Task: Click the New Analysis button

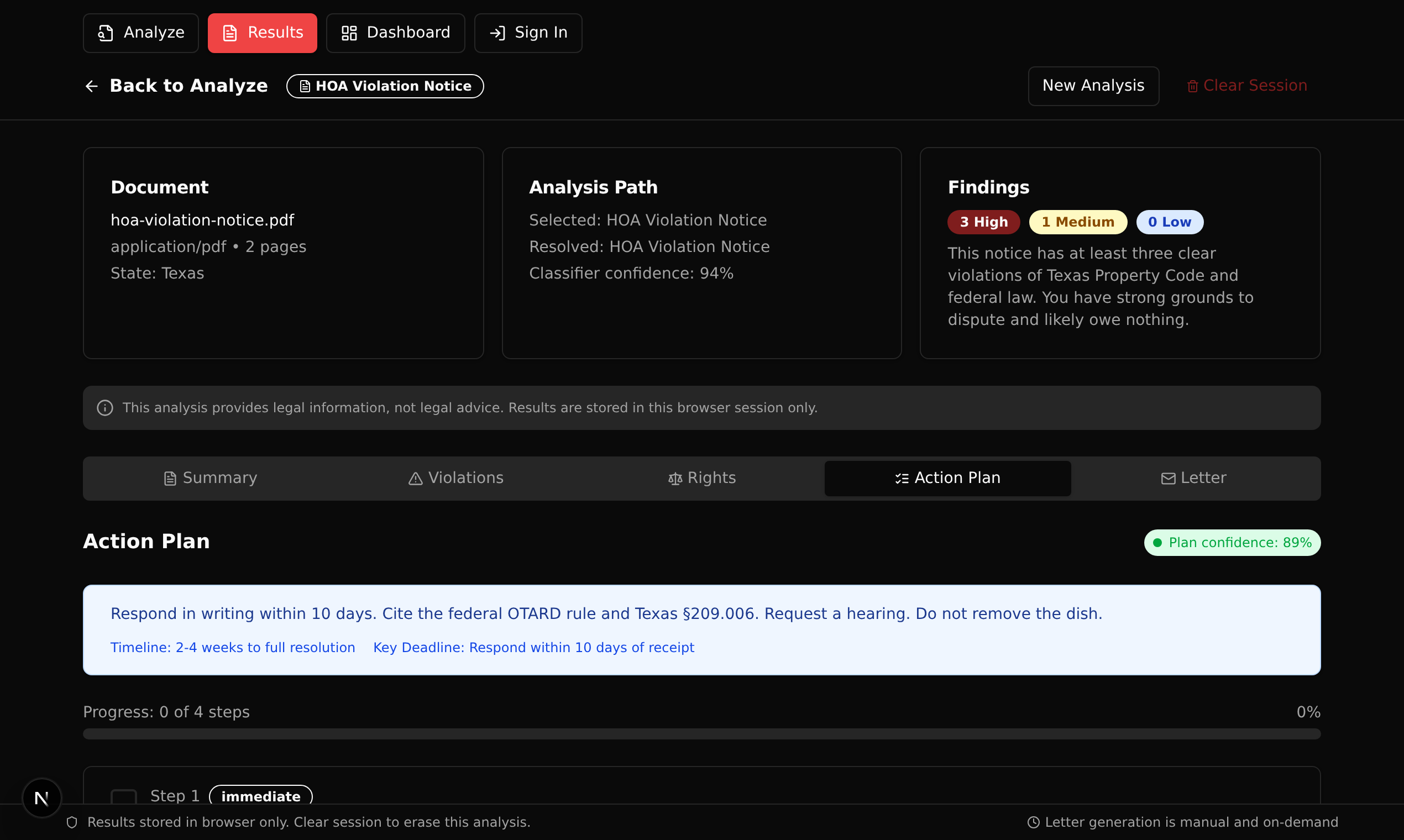Action: click(1093, 86)
